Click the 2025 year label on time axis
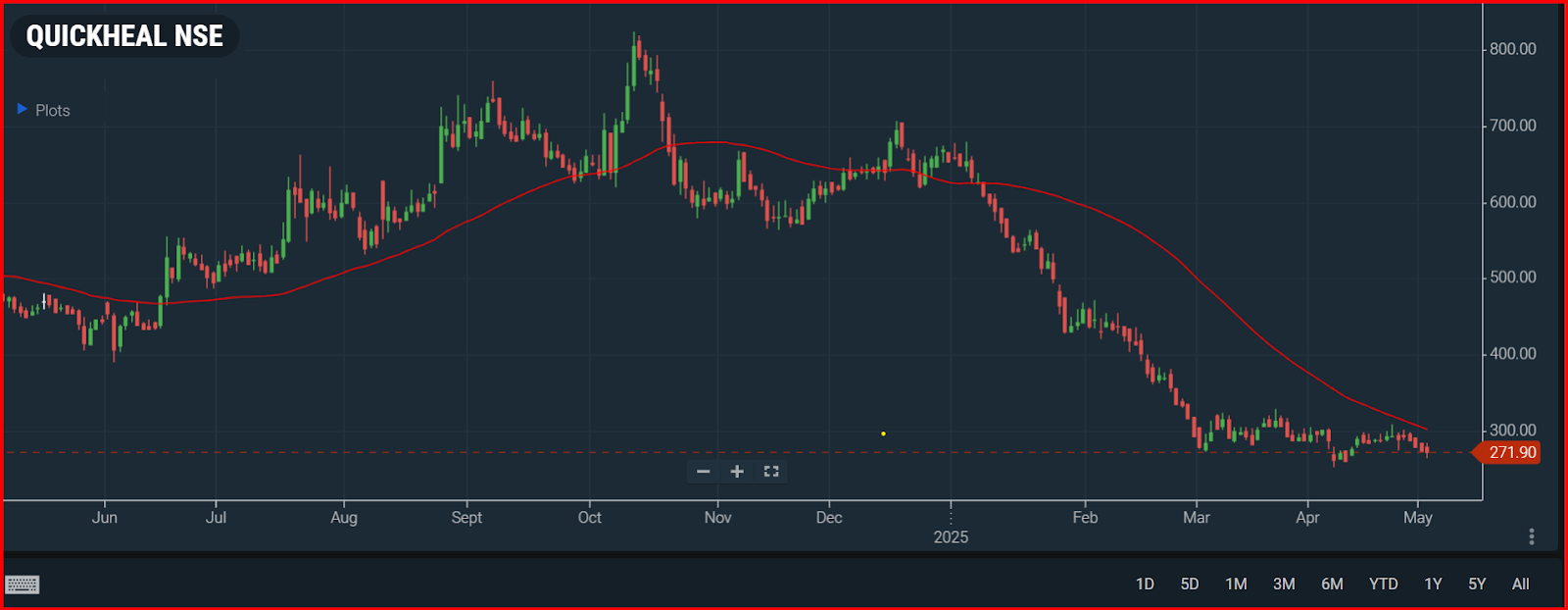The height and width of the screenshot is (610, 1568). point(951,537)
